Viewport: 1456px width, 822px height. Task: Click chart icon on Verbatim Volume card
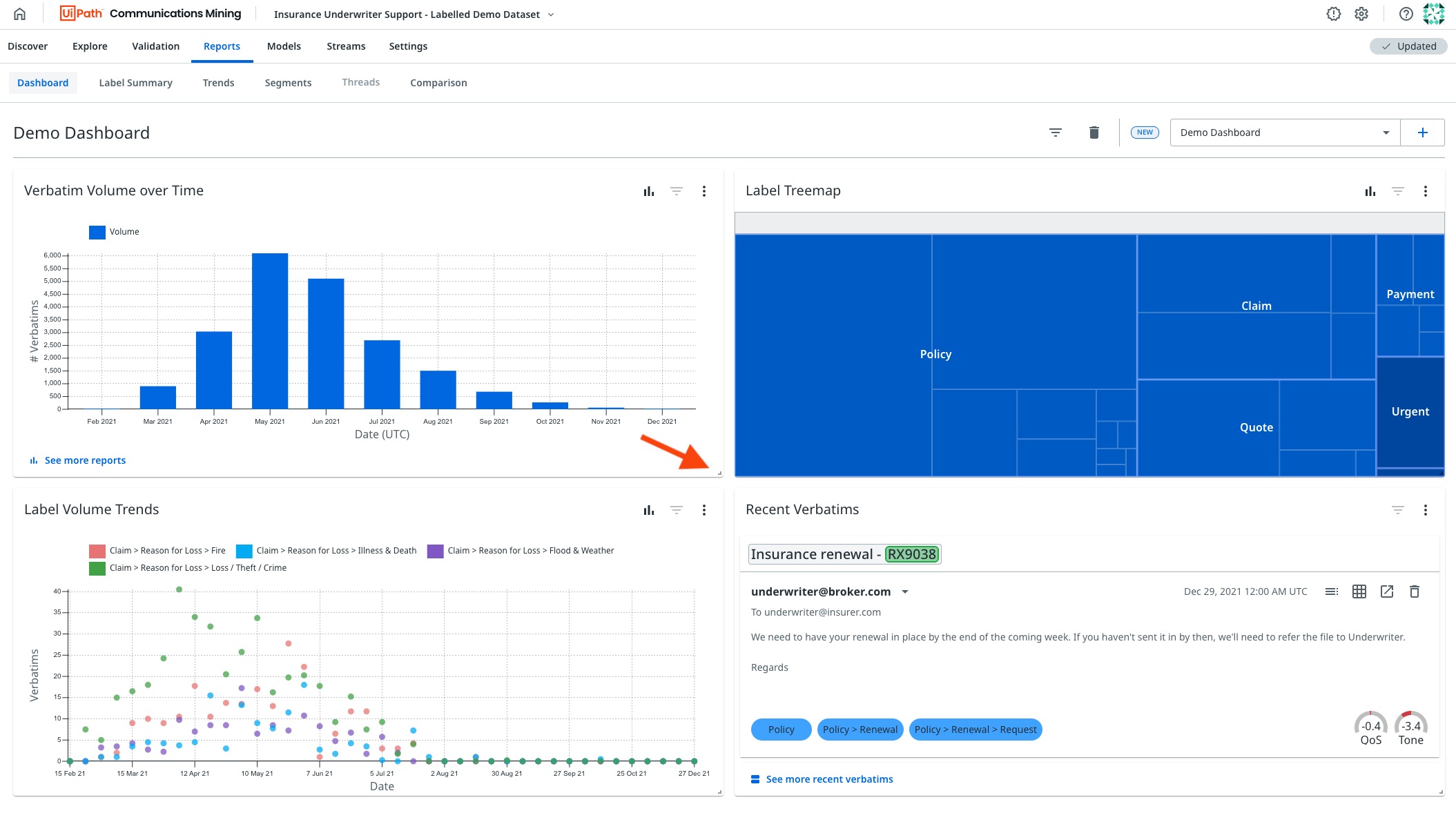648,191
